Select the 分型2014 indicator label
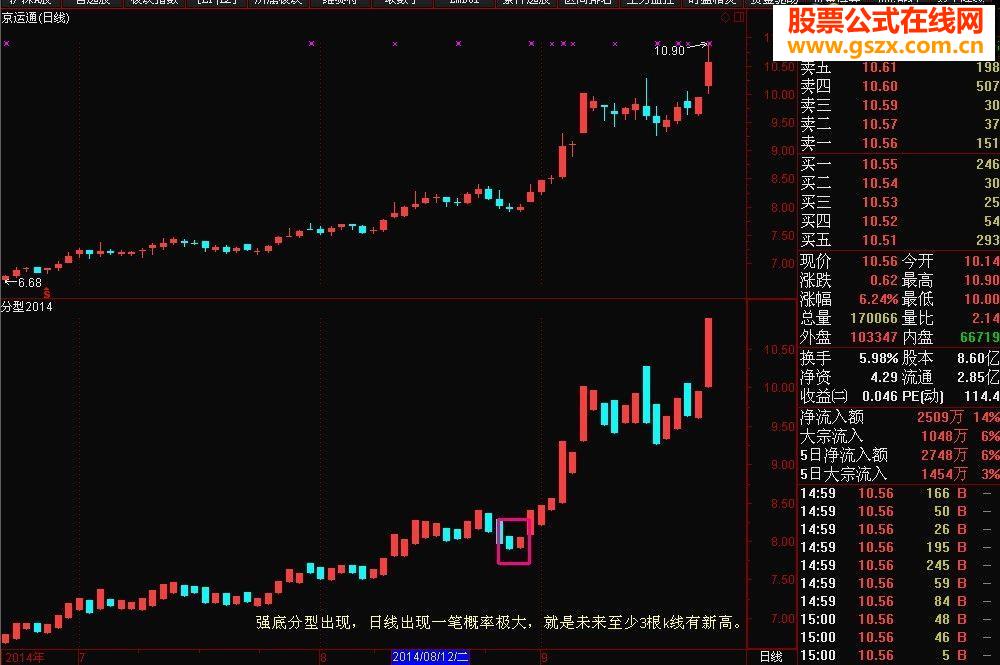1000x665 pixels. pos(27,307)
